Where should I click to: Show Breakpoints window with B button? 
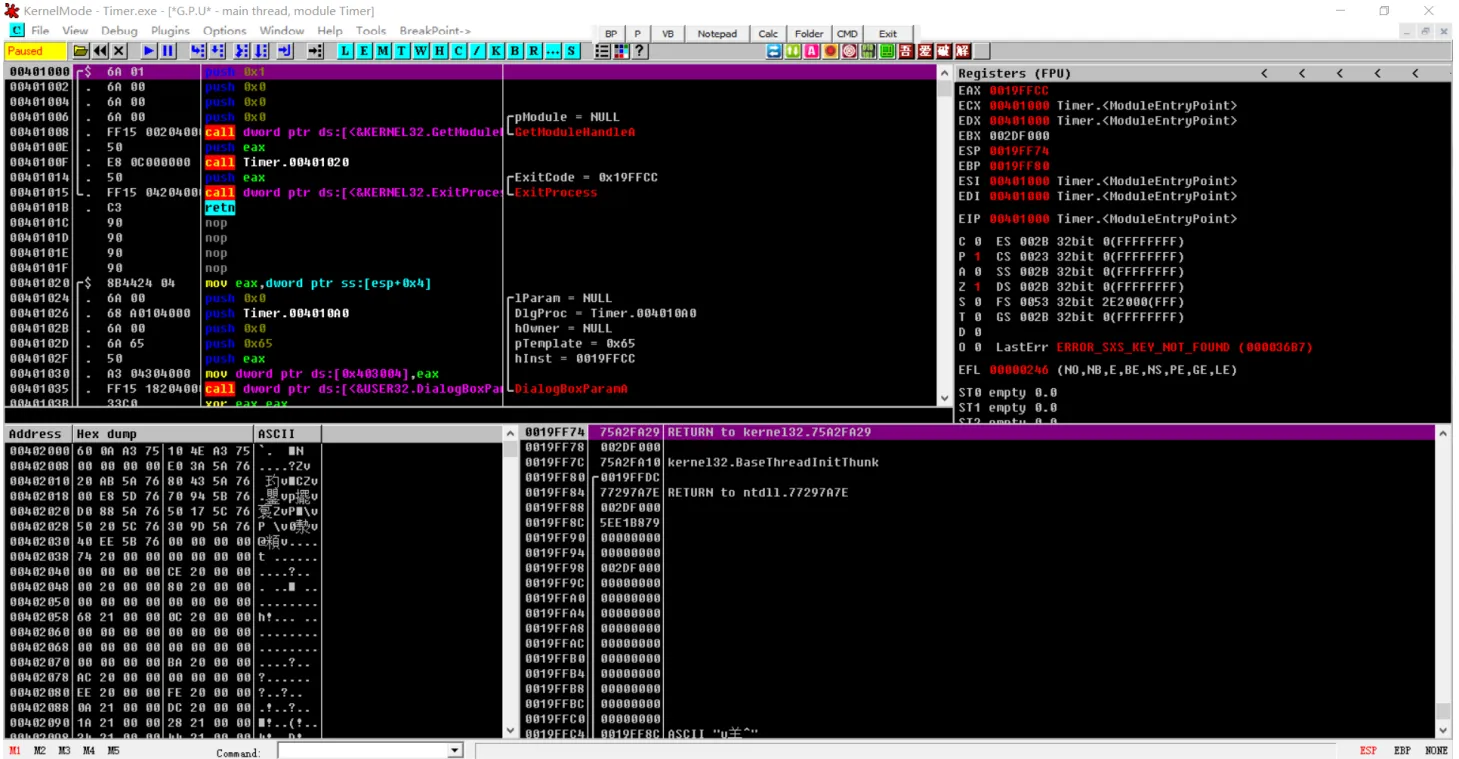tap(515, 51)
